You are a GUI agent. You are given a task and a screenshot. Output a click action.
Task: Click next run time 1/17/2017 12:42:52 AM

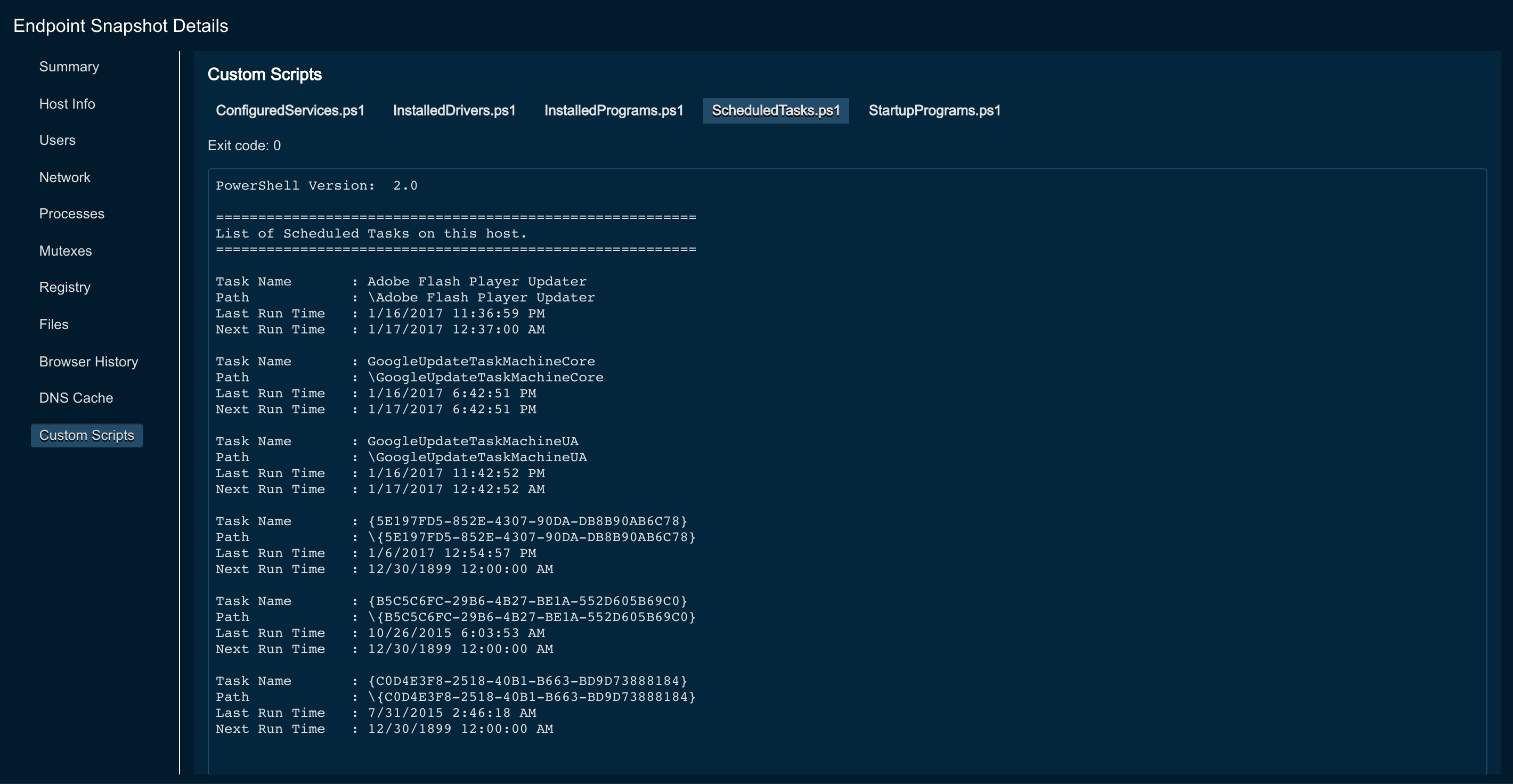pyautogui.click(x=457, y=489)
